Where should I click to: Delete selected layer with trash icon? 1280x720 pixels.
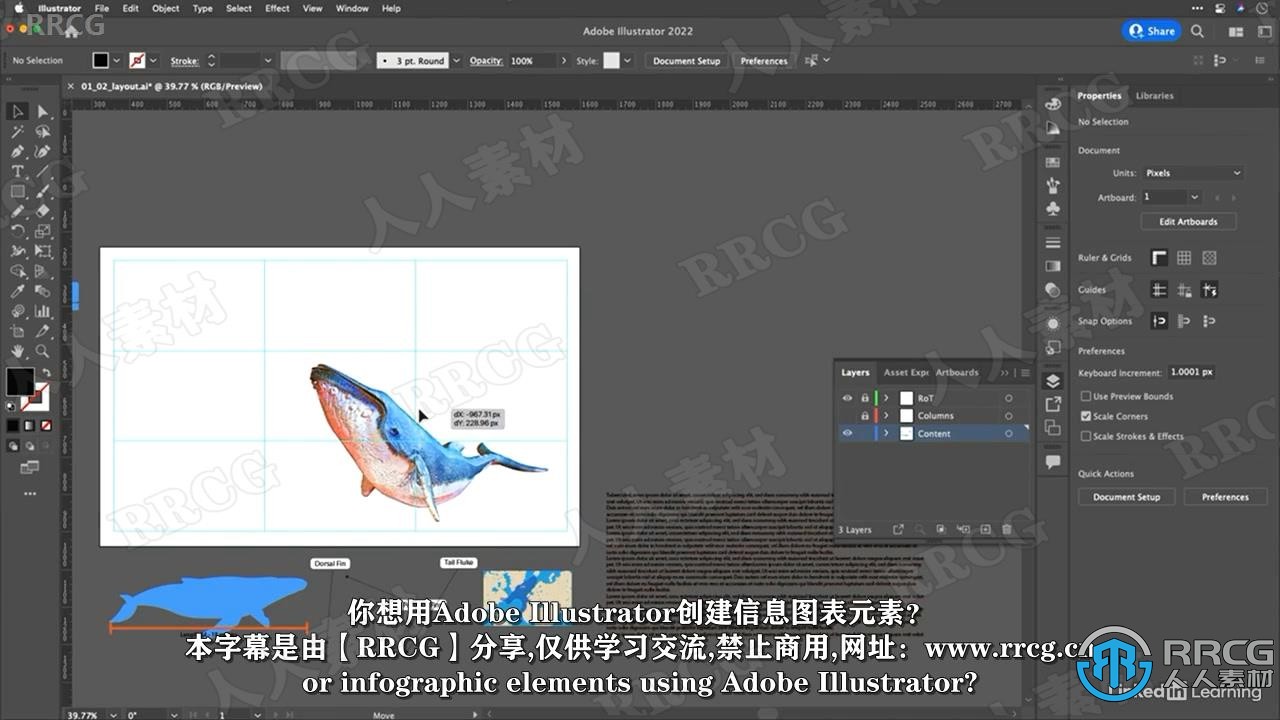click(1007, 529)
